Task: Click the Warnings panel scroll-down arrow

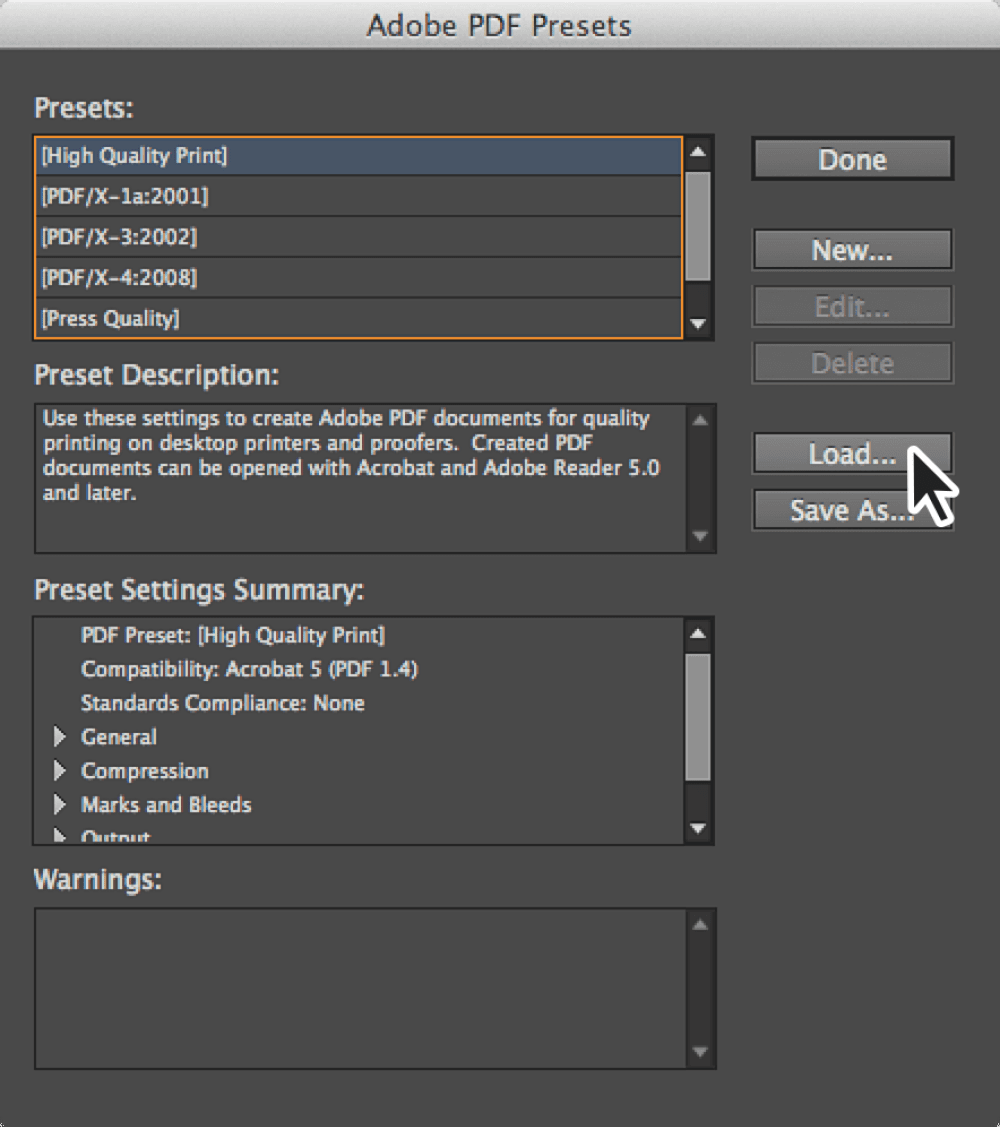Action: [699, 1051]
